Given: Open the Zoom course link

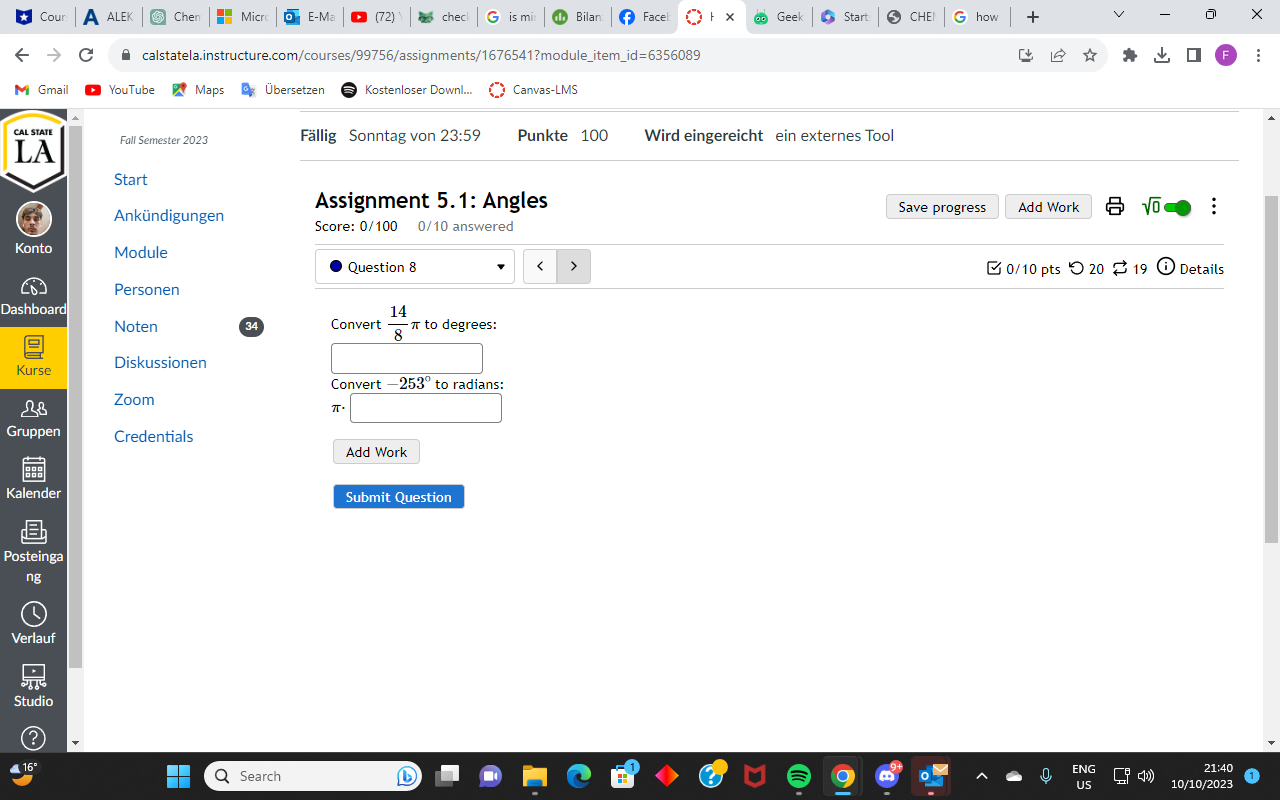Looking at the screenshot, I should pyautogui.click(x=134, y=399).
